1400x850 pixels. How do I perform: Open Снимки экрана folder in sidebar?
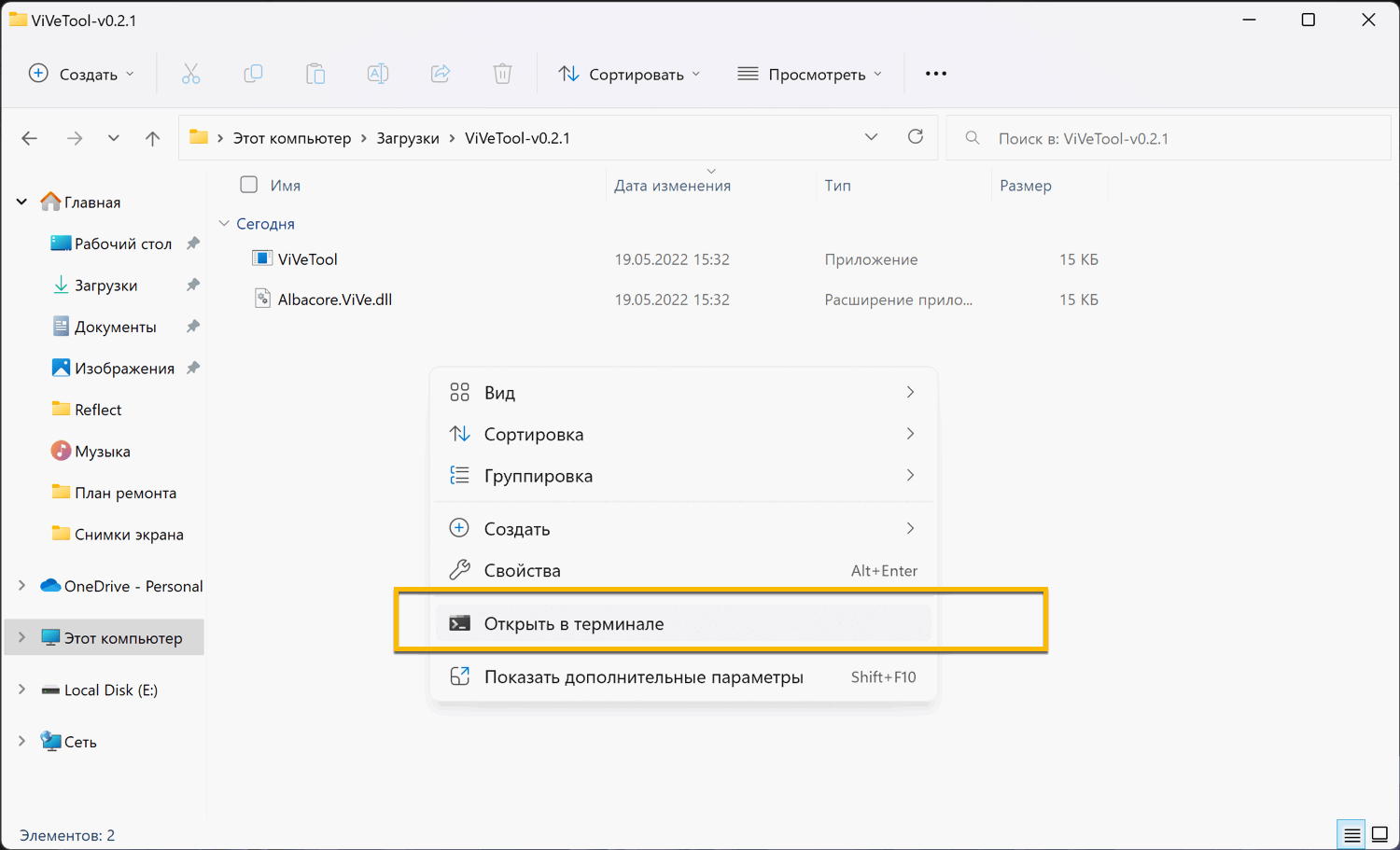tap(129, 535)
